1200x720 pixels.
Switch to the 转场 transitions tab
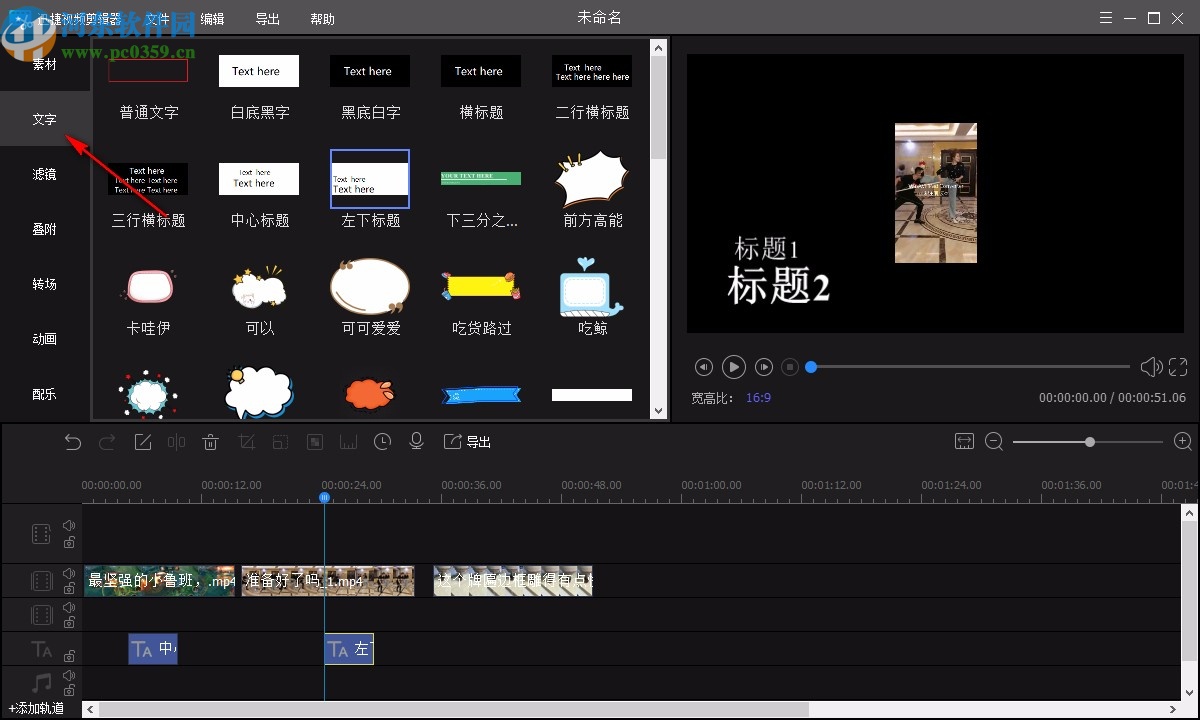coord(43,284)
